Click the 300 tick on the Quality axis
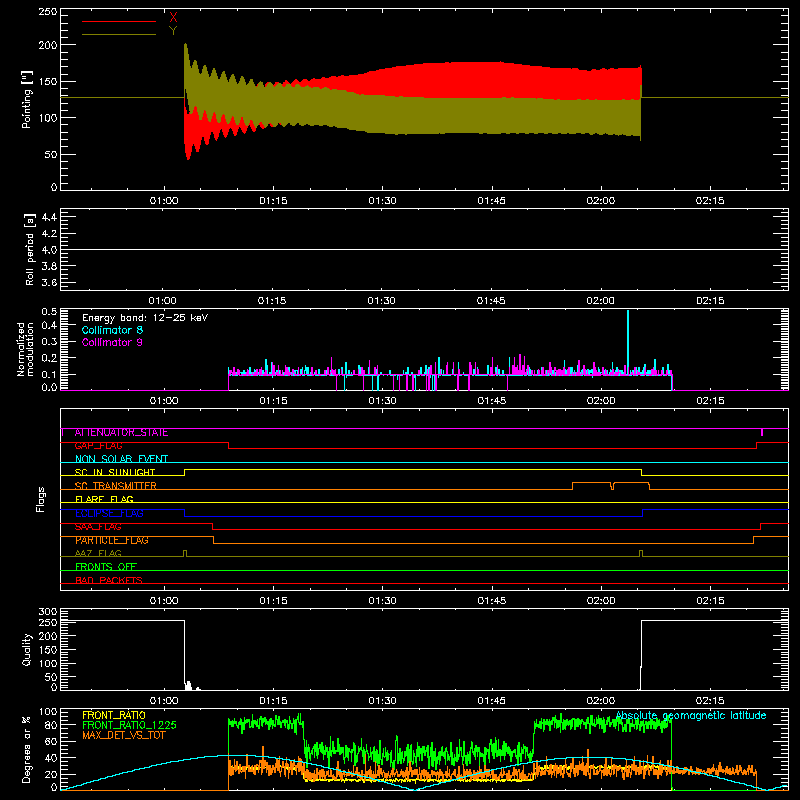The image size is (800, 800). [48, 612]
